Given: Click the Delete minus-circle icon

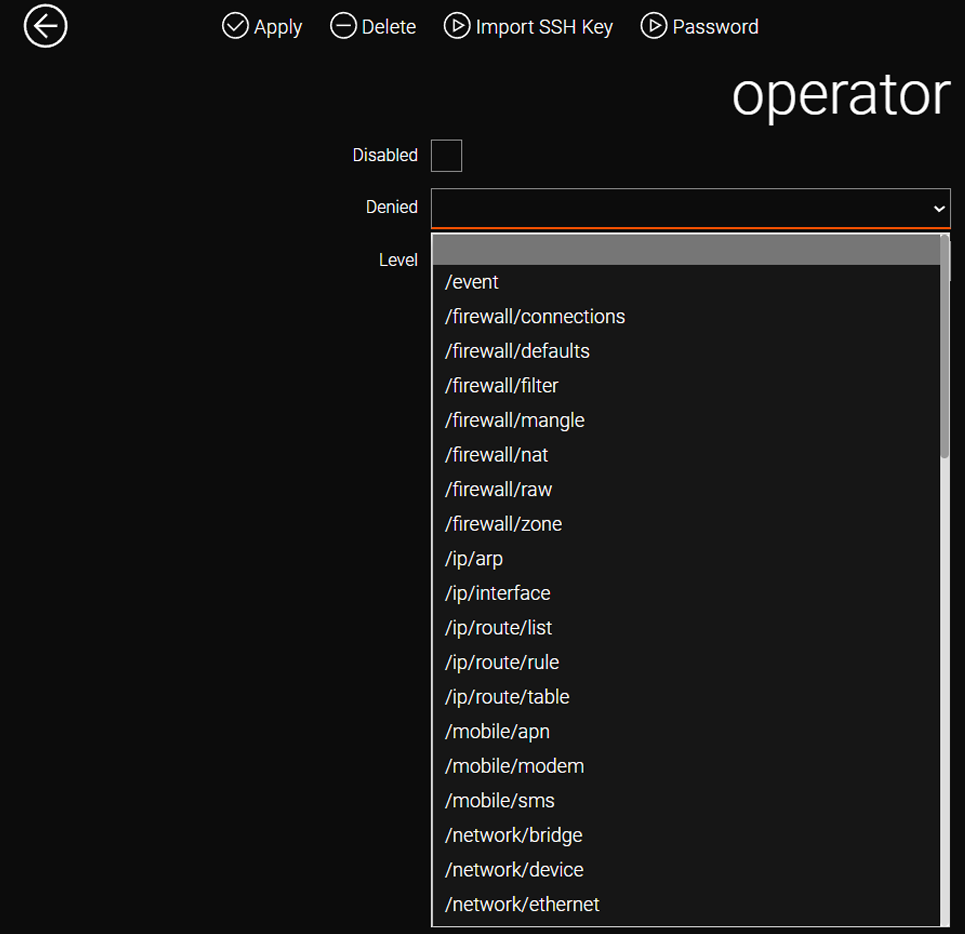Looking at the screenshot, I should (343, 26).
